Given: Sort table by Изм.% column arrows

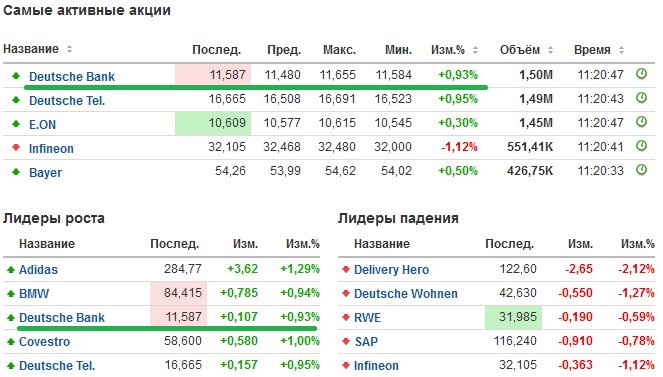Looking at the screenshot, I should [x=475, y=50].
